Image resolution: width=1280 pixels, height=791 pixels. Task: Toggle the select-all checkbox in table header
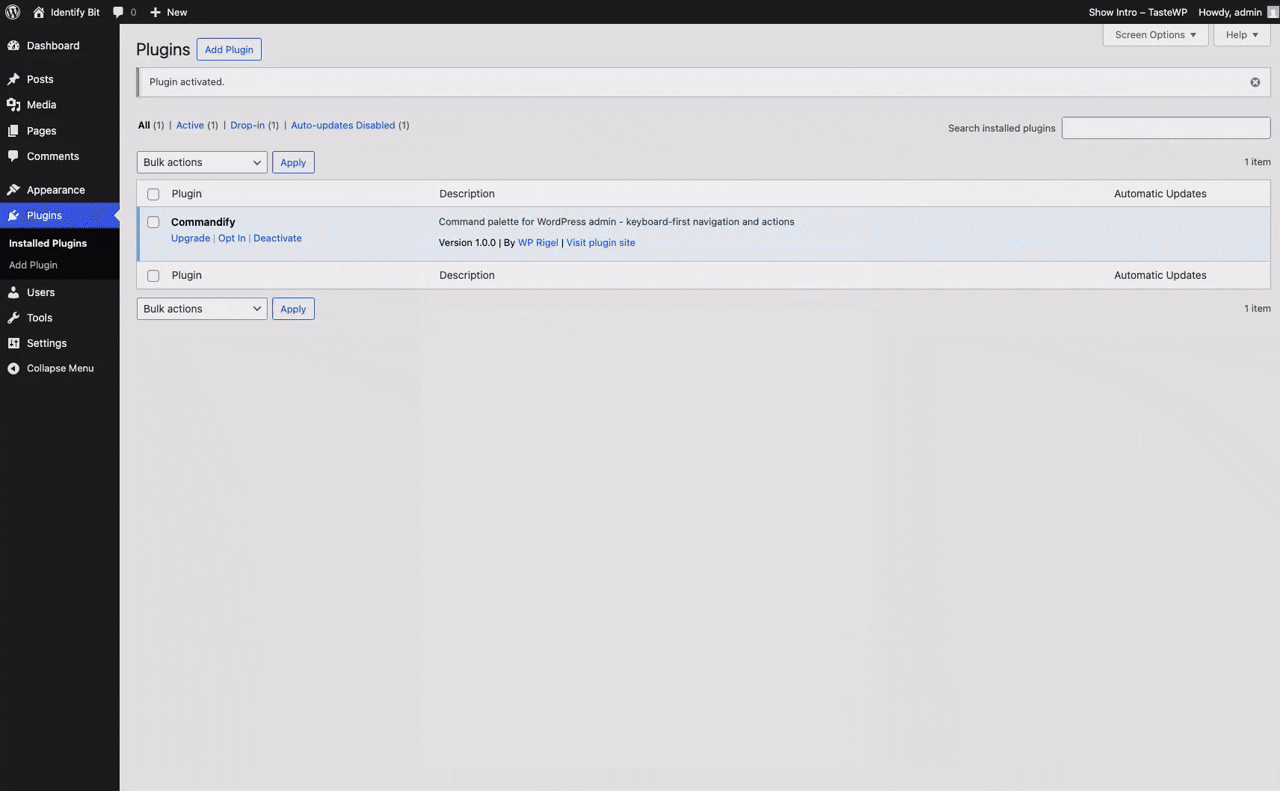tap(153, 194)
